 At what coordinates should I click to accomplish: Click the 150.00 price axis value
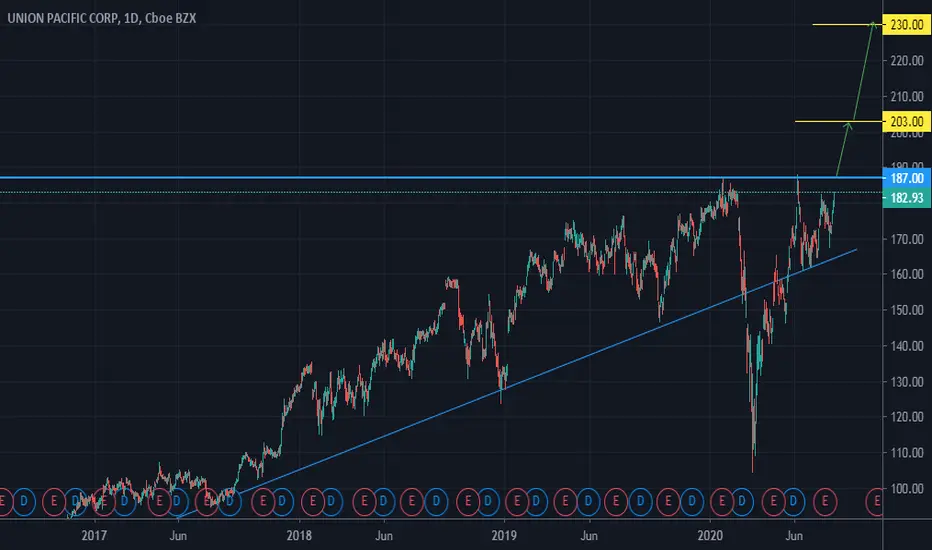pyautogui.click(x=906, y=310)
